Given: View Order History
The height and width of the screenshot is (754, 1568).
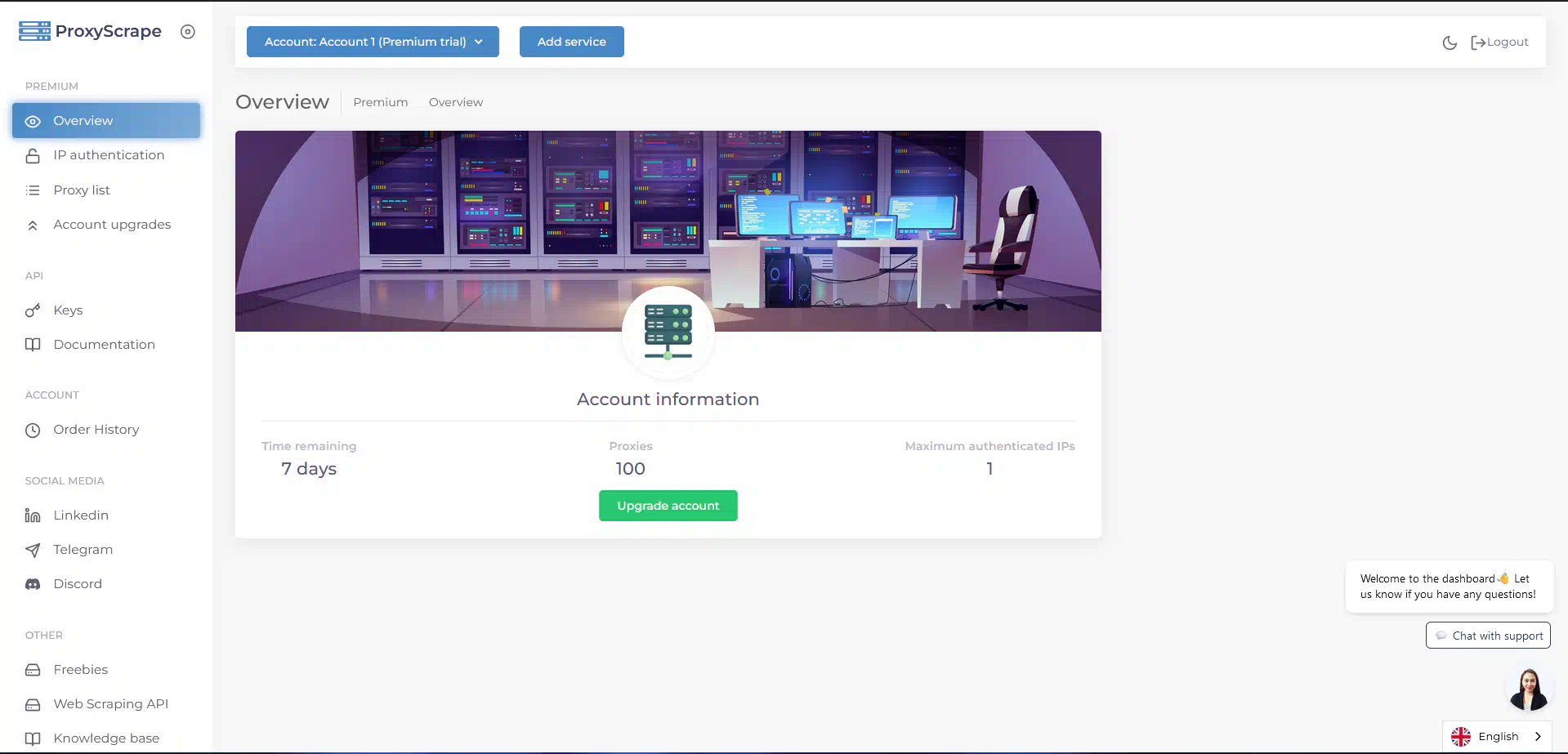Looking at the screenshot, I should pyautogui.click(x=106, y=430).
